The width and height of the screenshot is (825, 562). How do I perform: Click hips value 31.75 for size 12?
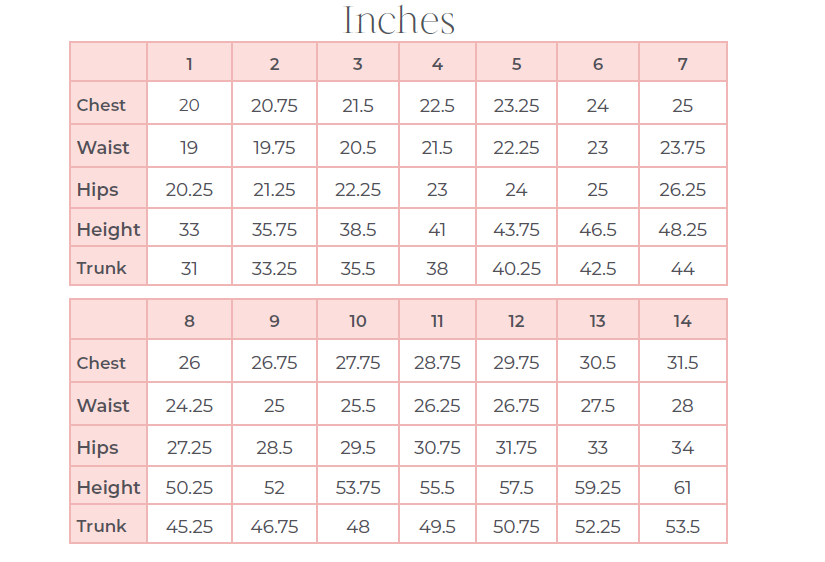tap(516, 448)
